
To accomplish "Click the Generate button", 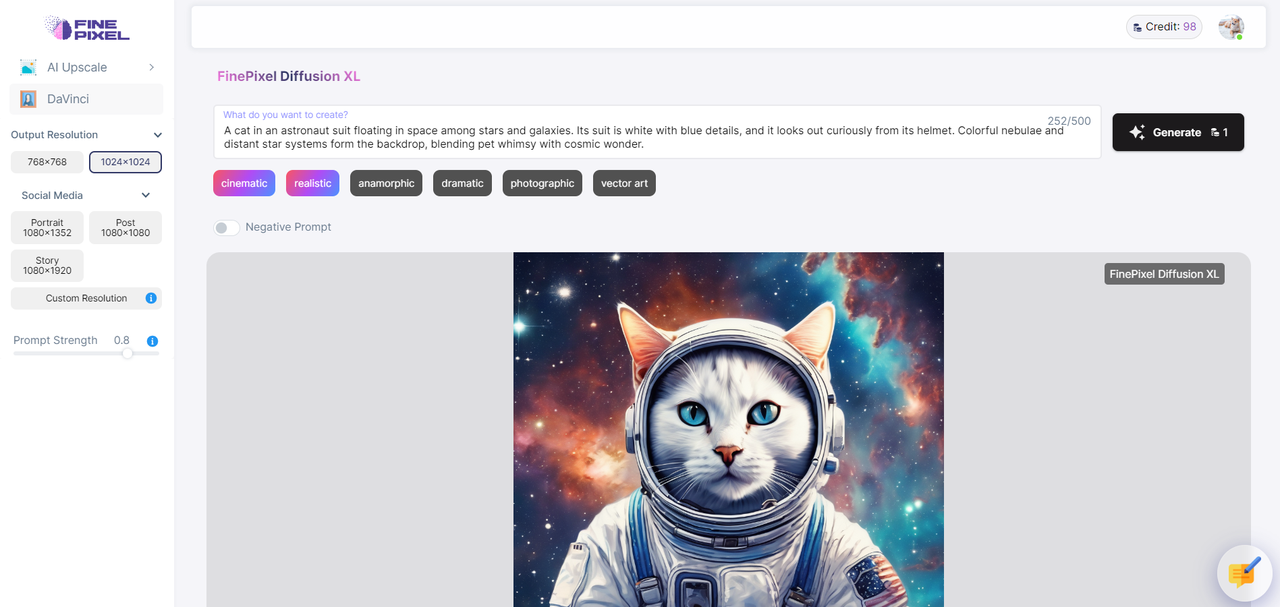I will click(x=1178, y=132).
